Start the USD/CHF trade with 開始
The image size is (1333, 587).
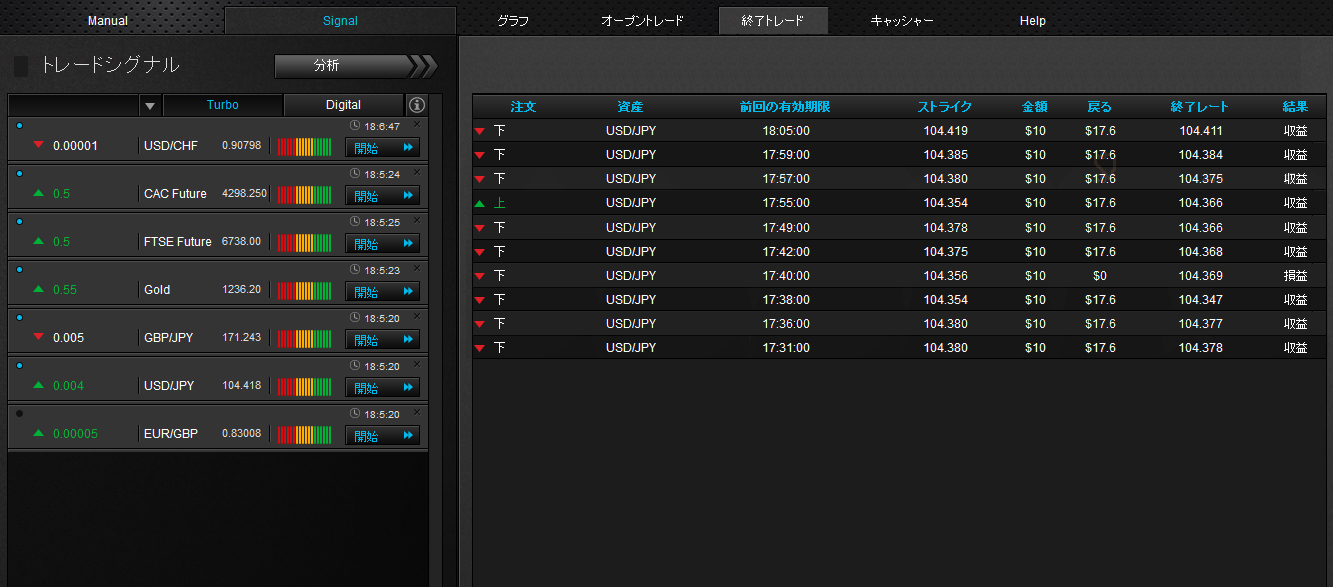point(383,148)
